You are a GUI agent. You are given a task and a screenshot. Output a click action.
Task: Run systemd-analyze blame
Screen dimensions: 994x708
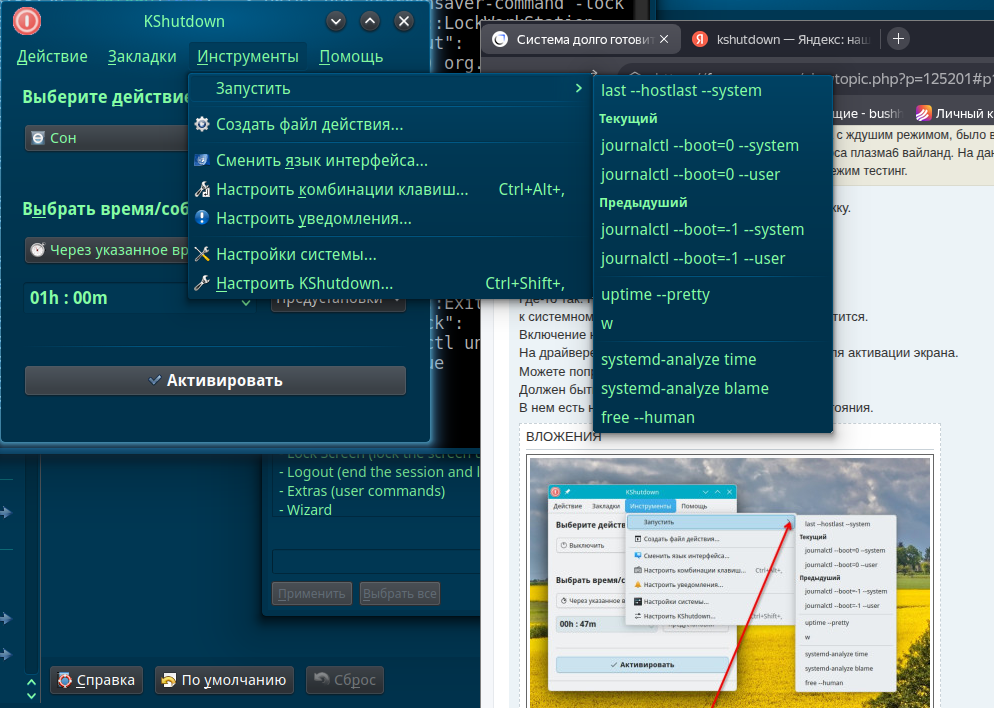click(713, 389)
